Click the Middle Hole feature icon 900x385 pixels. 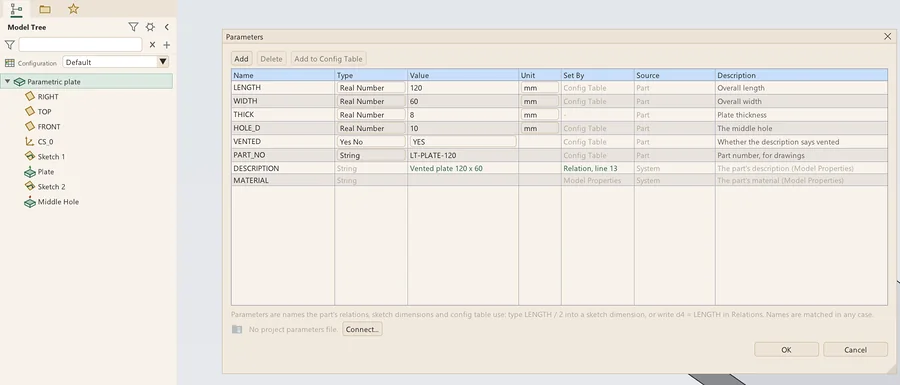pyautogui.click(x=30, y=201)
